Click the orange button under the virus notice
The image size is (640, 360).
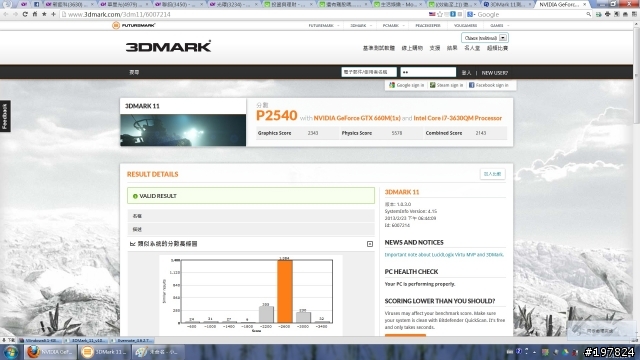click(x=405, y=336)
